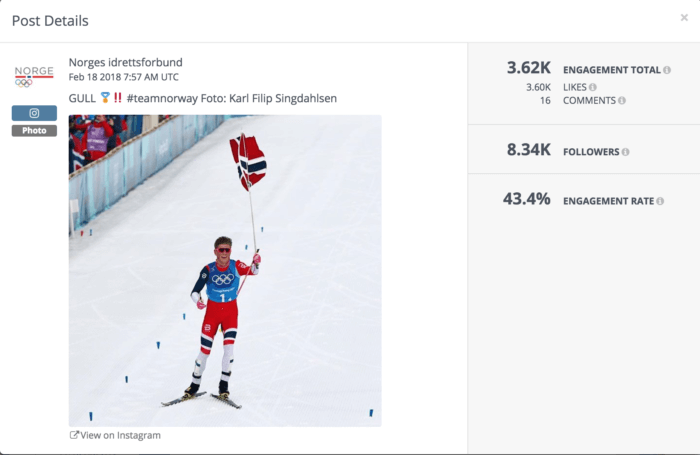Viewport: 700px width, 455px height.
Task: Click the Instagram platform icon badge
Action: coord(34,114)
